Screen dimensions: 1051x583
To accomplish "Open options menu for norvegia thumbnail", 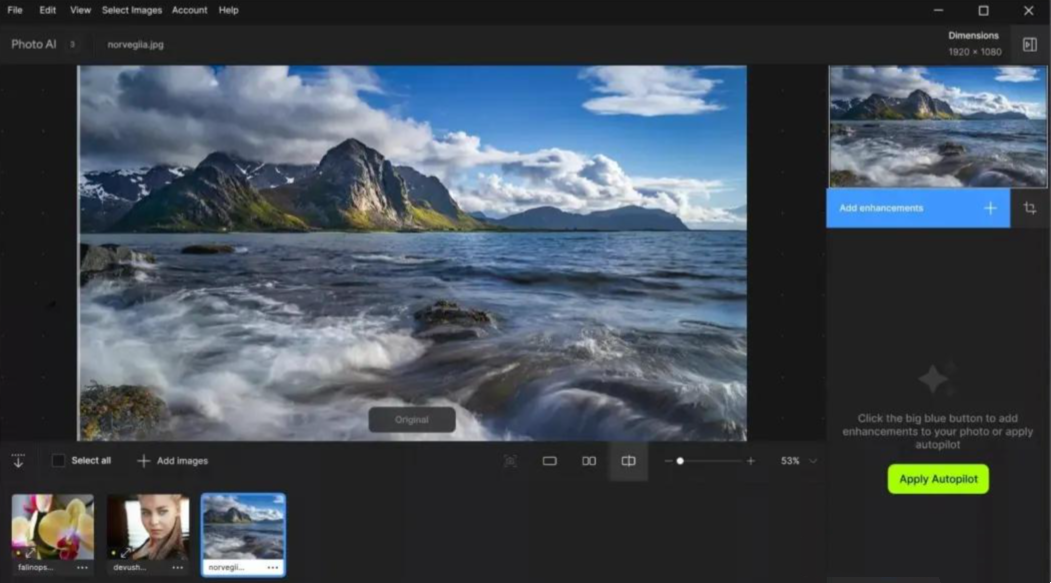I will [273, 567].
